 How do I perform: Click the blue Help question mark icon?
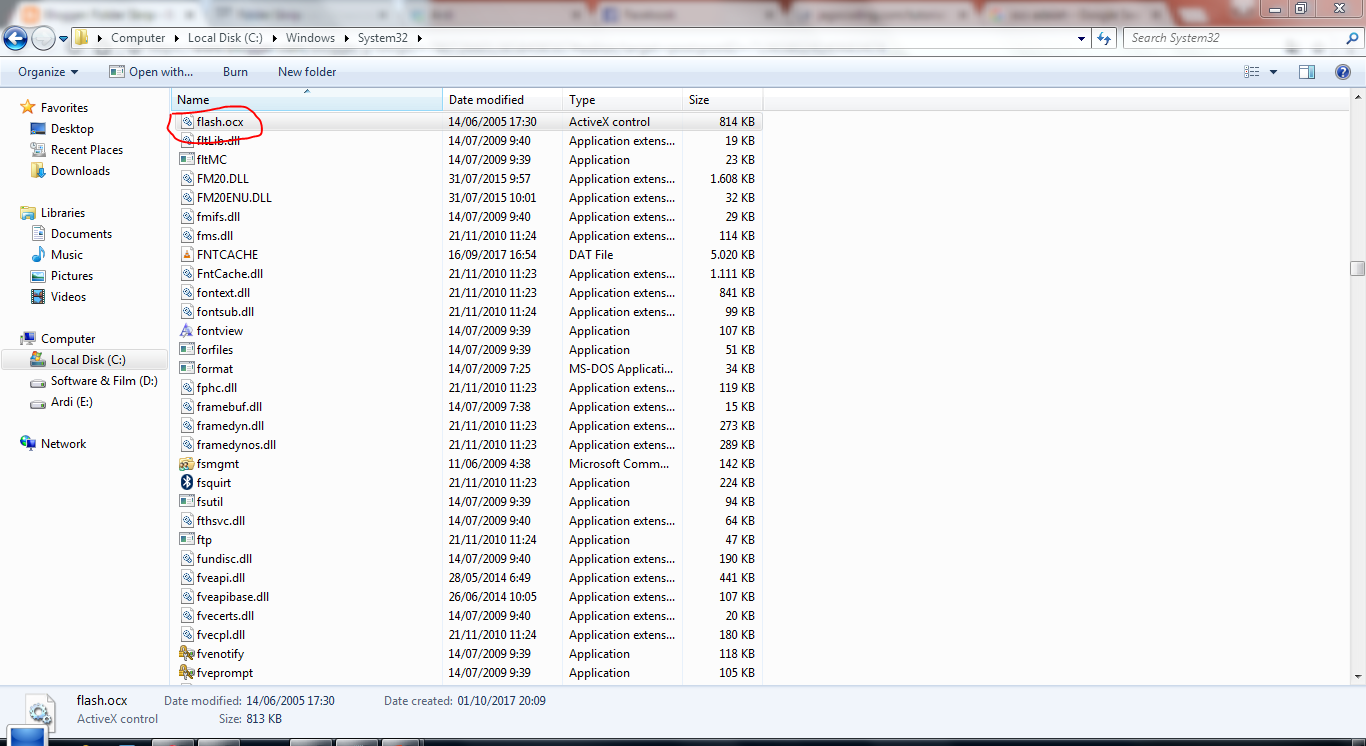point(1342,71)
